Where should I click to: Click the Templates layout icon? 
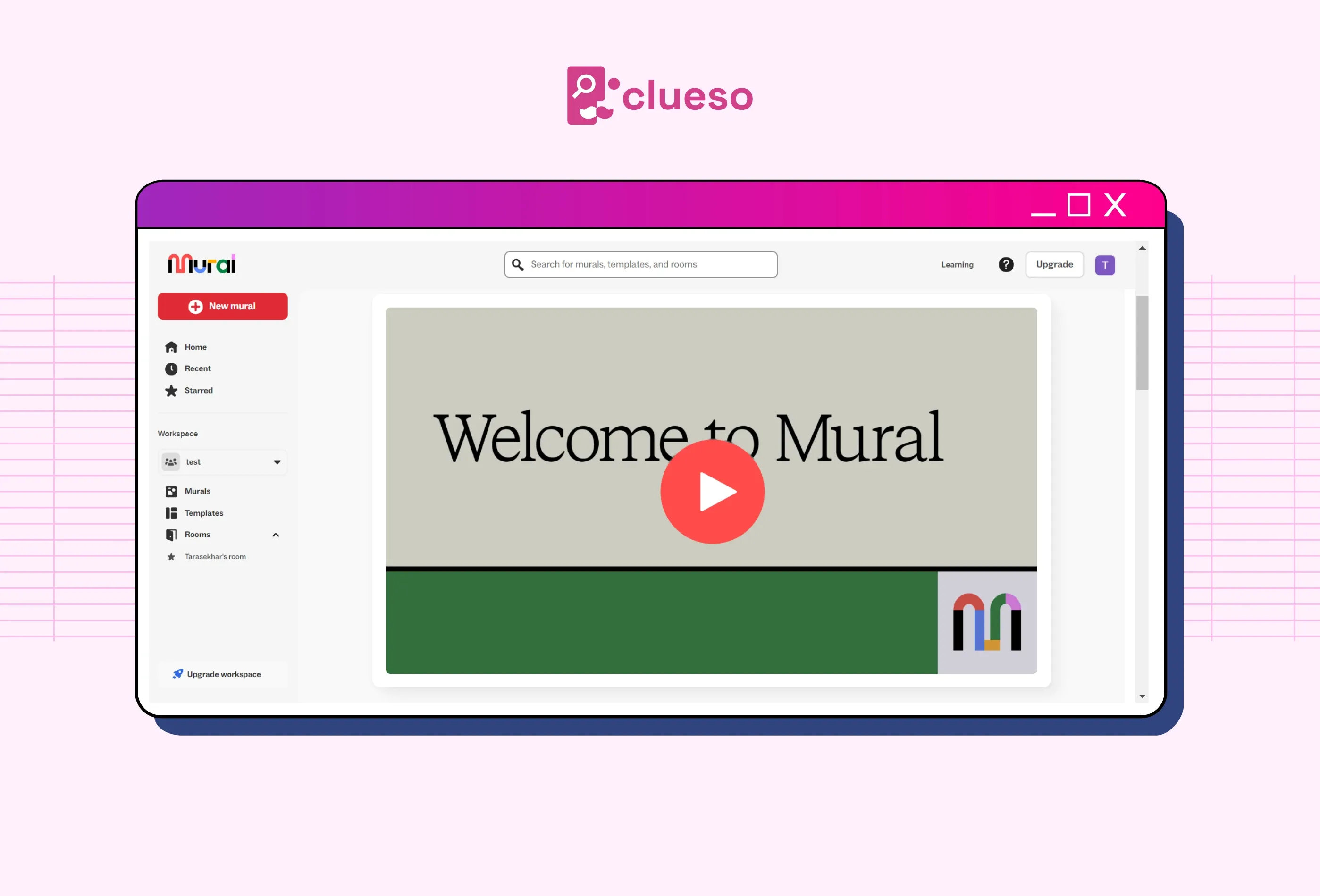pos(171,513)
